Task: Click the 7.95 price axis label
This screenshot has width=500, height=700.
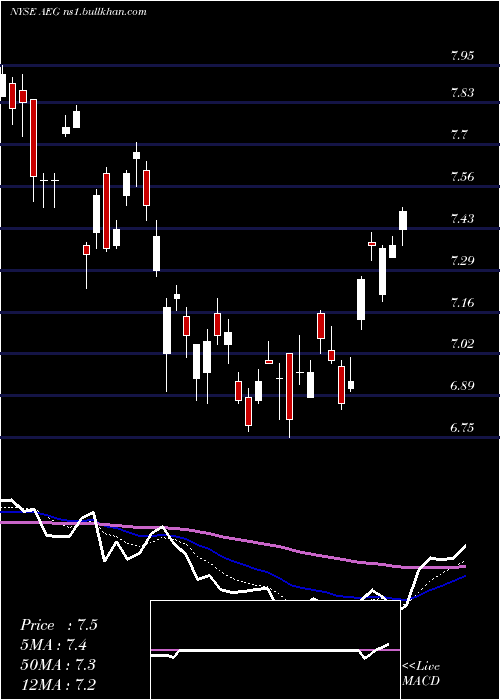Action: pos(462,56)
